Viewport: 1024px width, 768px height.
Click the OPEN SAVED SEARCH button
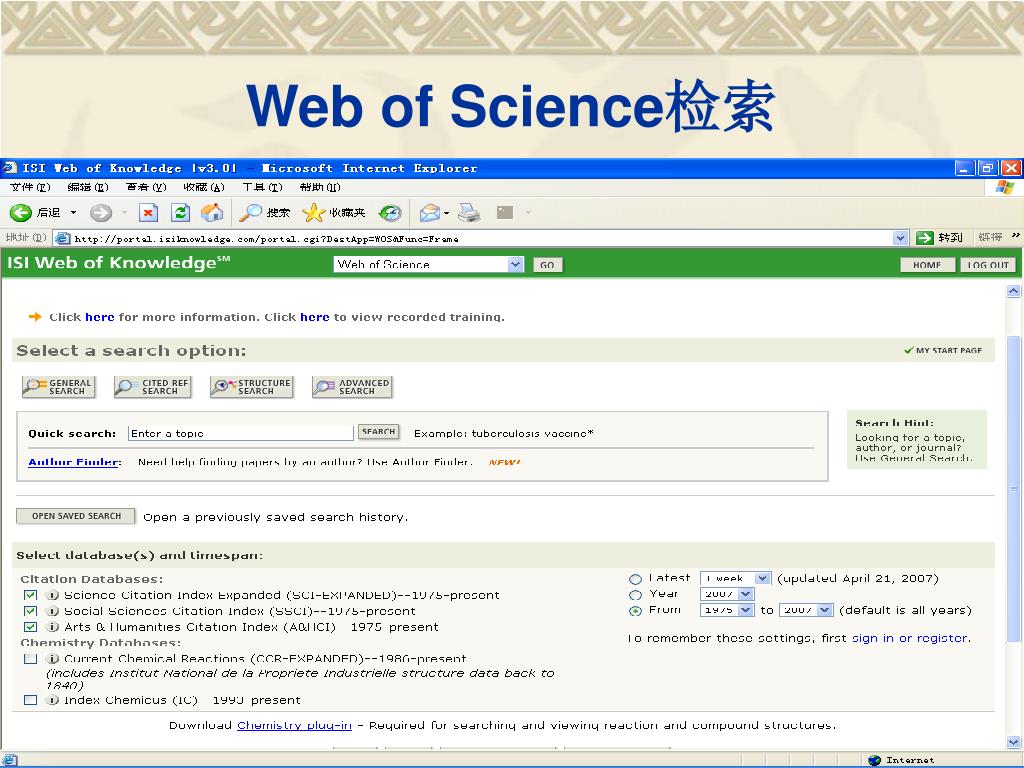[x=76, y=517]
